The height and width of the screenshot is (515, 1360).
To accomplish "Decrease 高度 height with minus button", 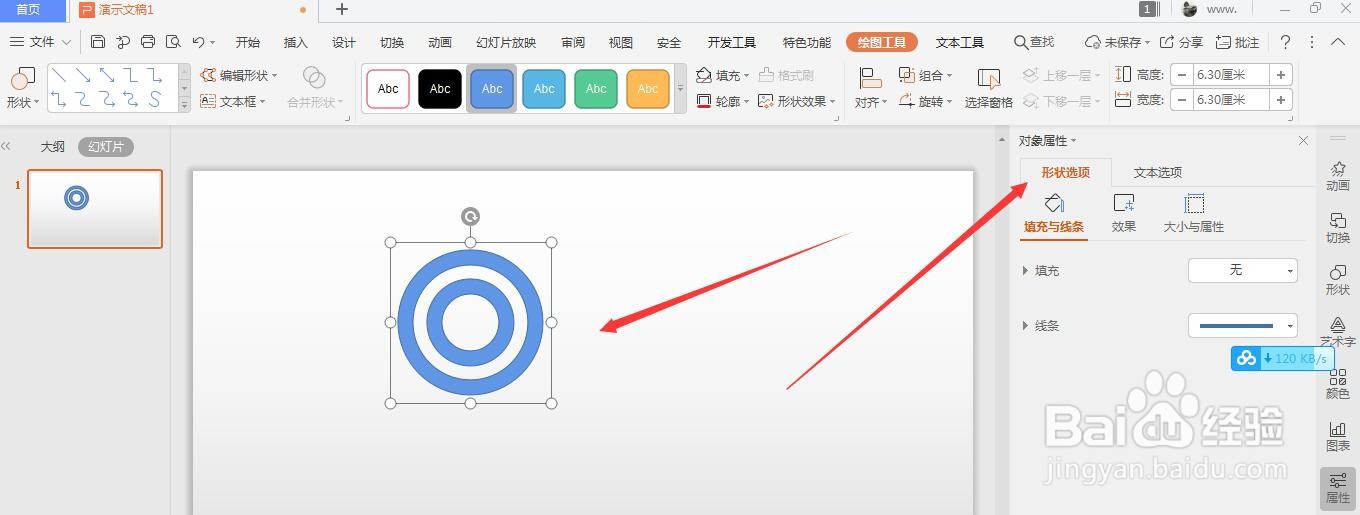I will tap(1182, 74).
